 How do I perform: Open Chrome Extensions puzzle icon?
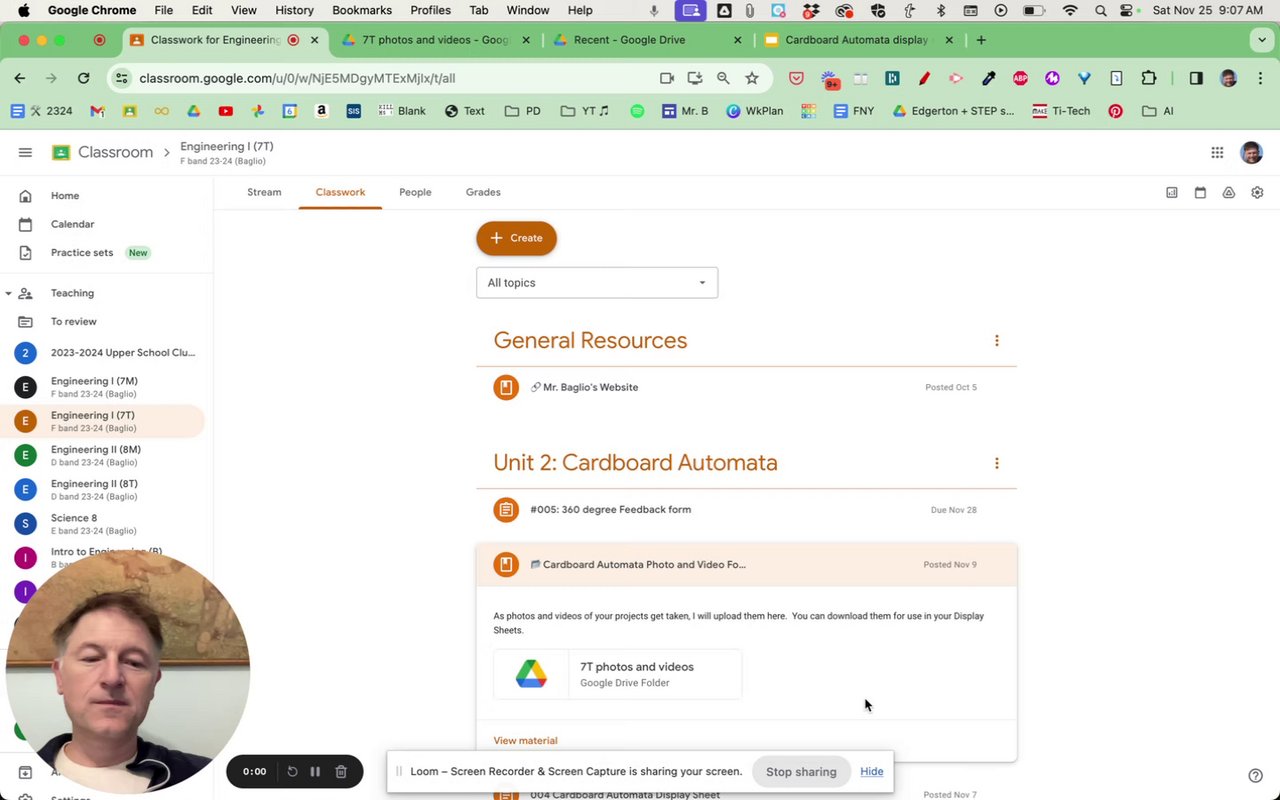tap(1148, 78)
